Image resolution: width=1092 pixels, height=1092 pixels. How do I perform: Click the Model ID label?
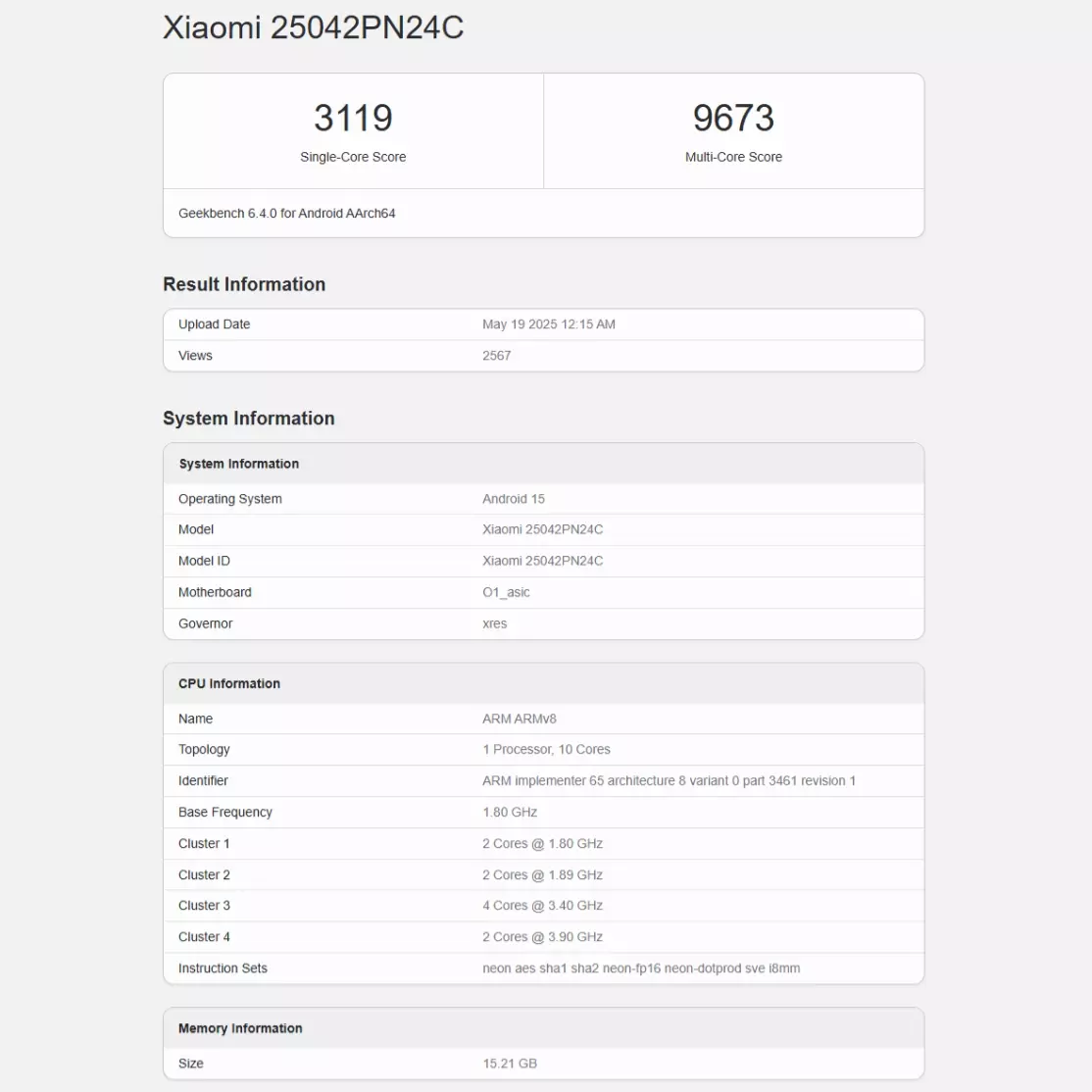tap(204, 561)
